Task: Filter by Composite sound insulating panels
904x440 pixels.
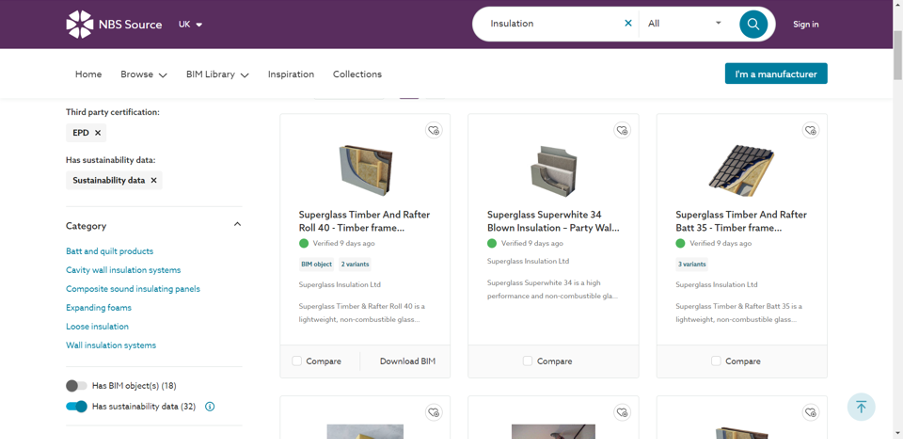Action: tap(133, 289)
